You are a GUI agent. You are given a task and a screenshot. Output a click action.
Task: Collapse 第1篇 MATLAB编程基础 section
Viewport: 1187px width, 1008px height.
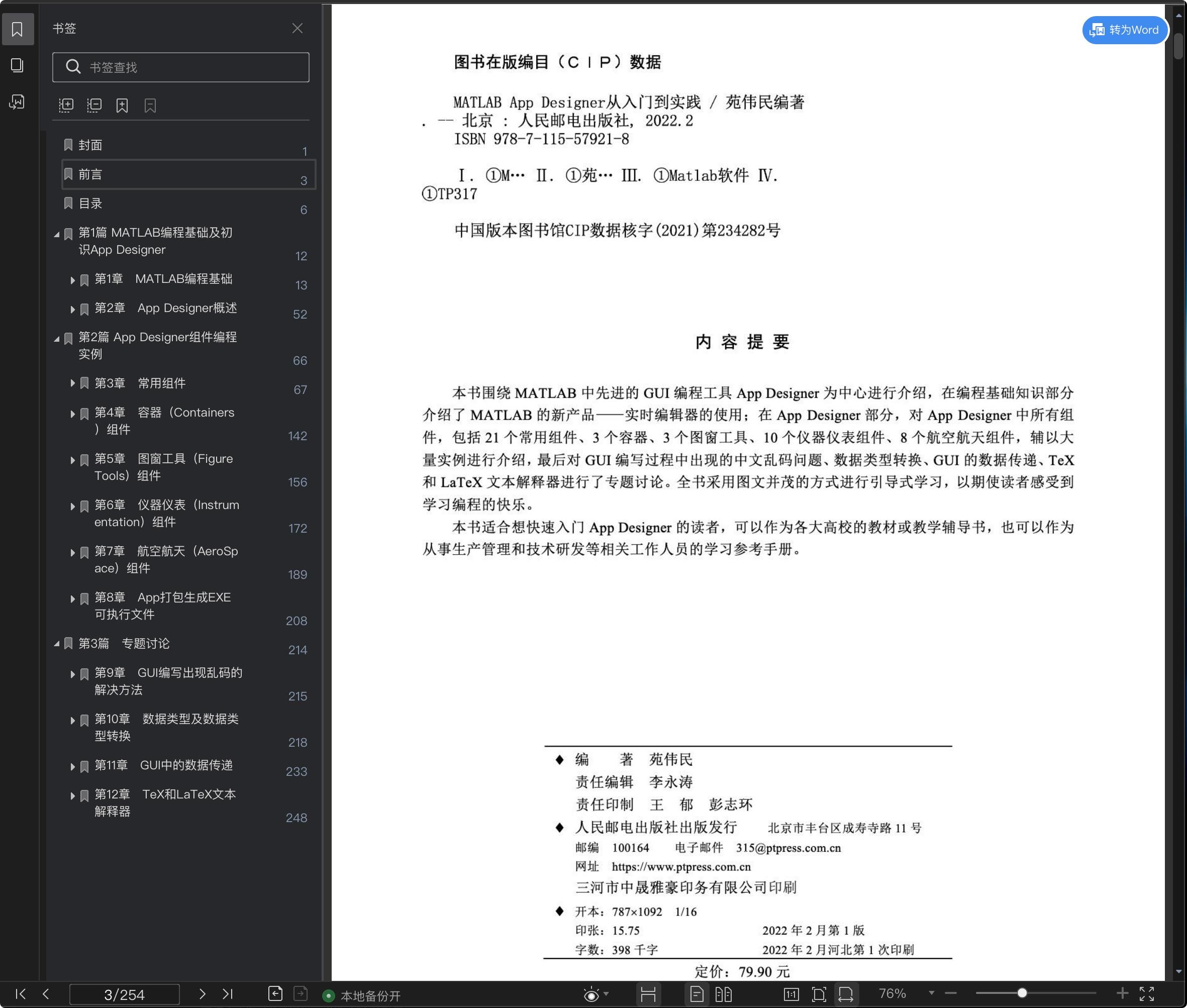coord(57,234)
